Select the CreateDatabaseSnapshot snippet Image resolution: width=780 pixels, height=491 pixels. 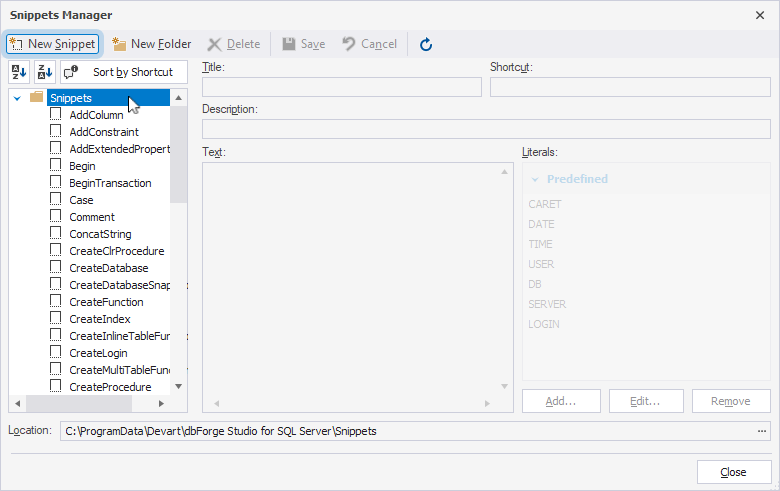(119, 285)
